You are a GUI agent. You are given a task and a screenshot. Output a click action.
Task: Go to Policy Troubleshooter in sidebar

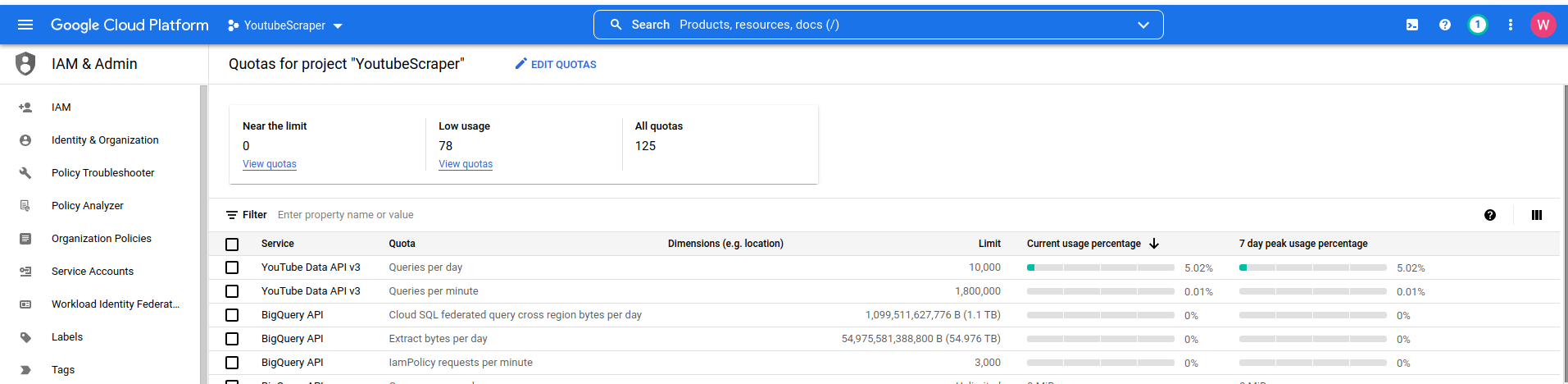[102, 173]
